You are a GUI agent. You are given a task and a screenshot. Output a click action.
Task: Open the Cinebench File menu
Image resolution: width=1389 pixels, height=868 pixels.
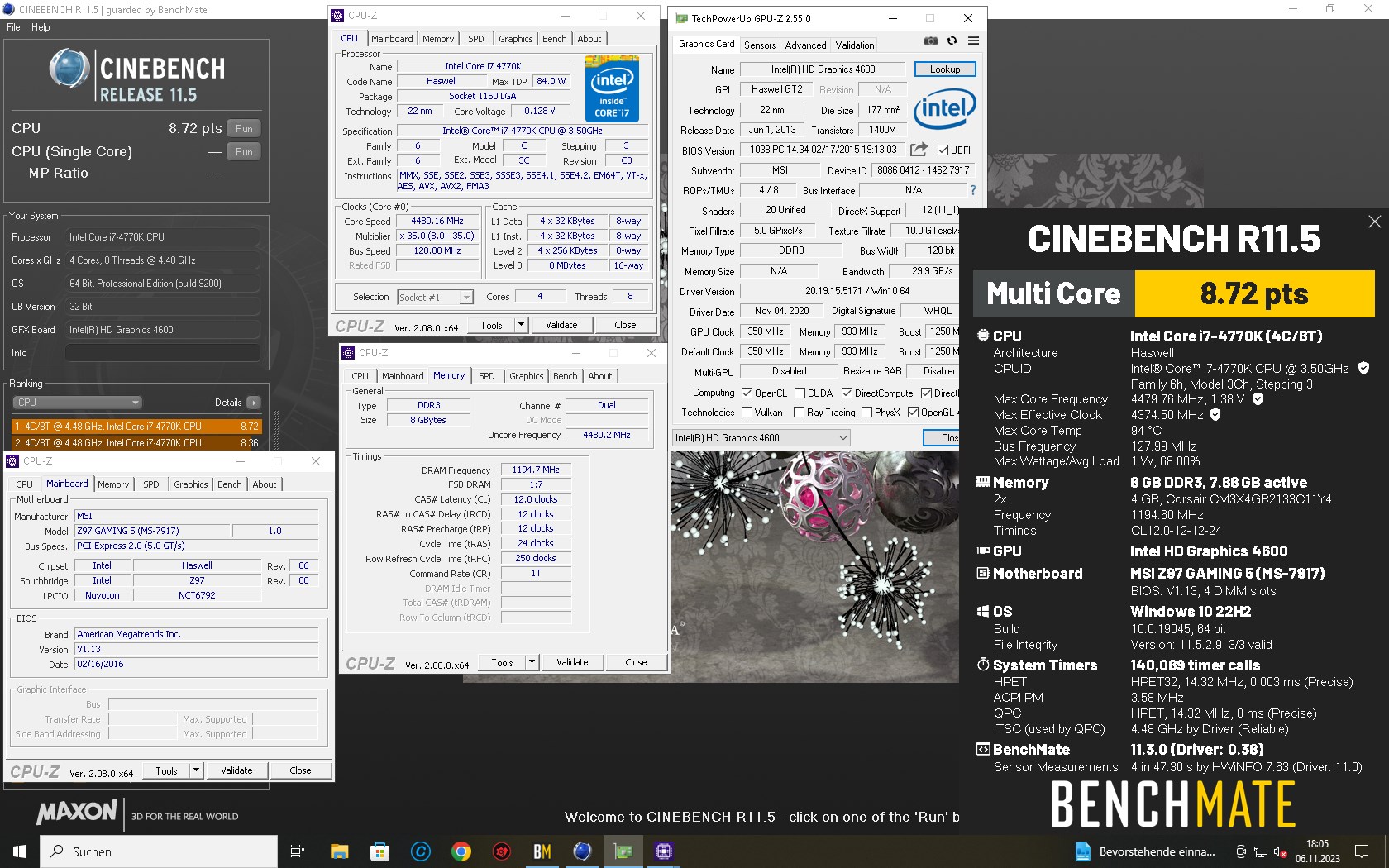click(13, 27)
